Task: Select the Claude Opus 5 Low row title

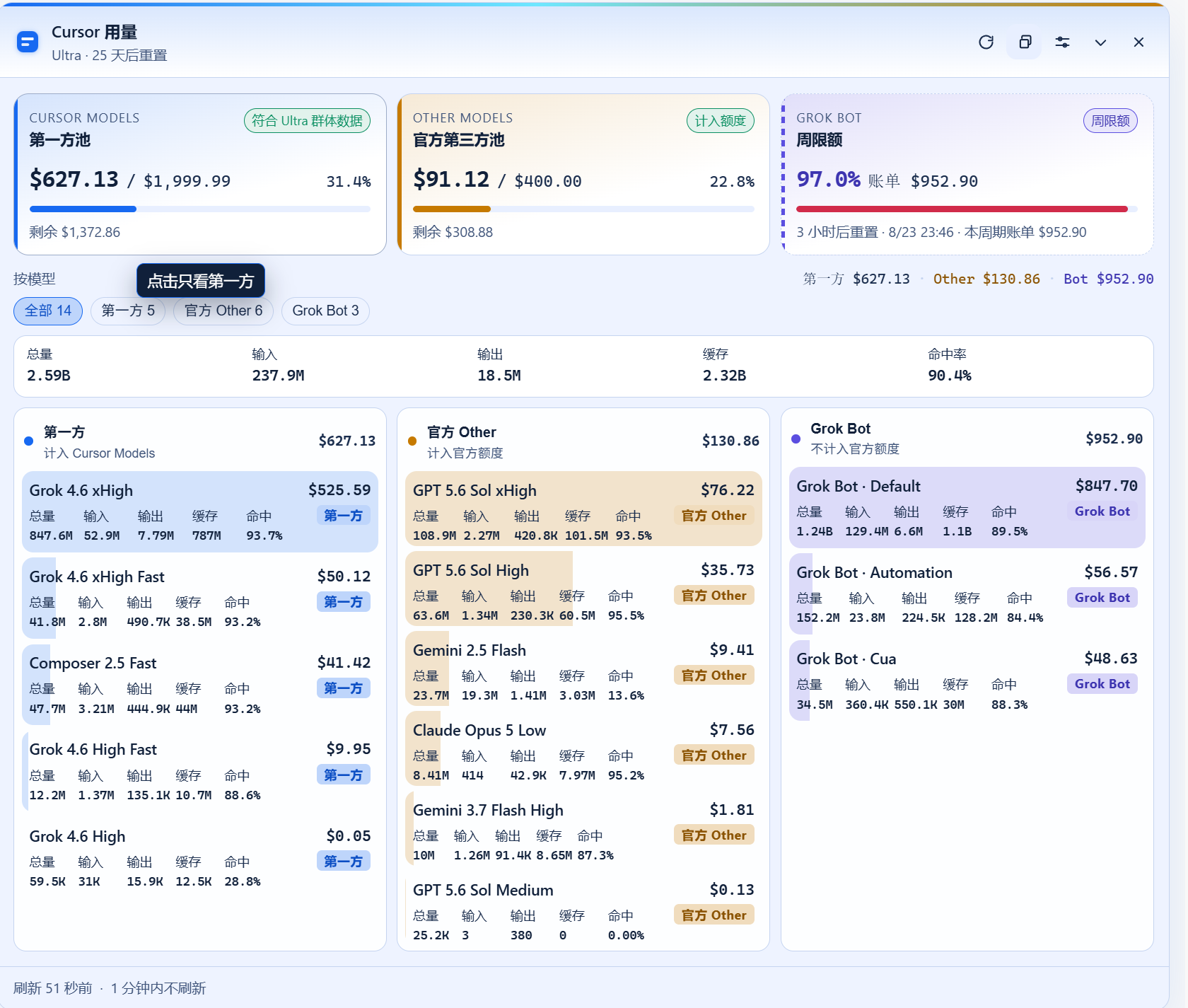Action: pyautogui.click(x=479, y=730)
